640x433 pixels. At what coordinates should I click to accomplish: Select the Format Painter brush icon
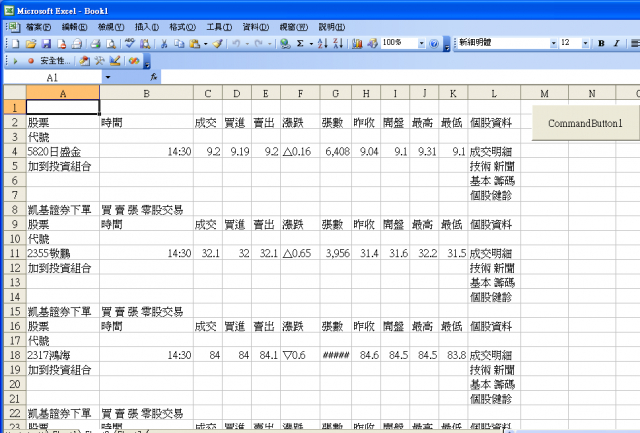pos(218,43)
